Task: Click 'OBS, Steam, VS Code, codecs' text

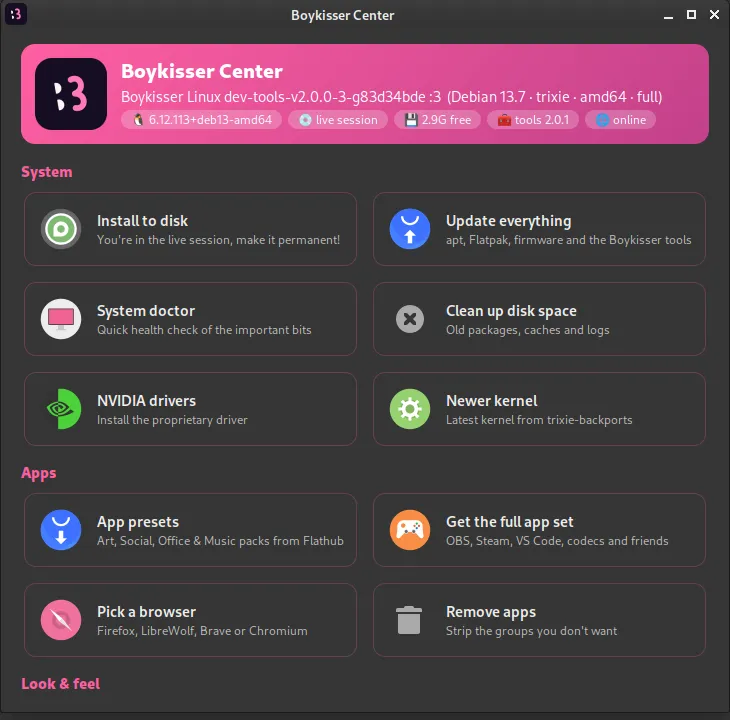Action: point(557,541)
